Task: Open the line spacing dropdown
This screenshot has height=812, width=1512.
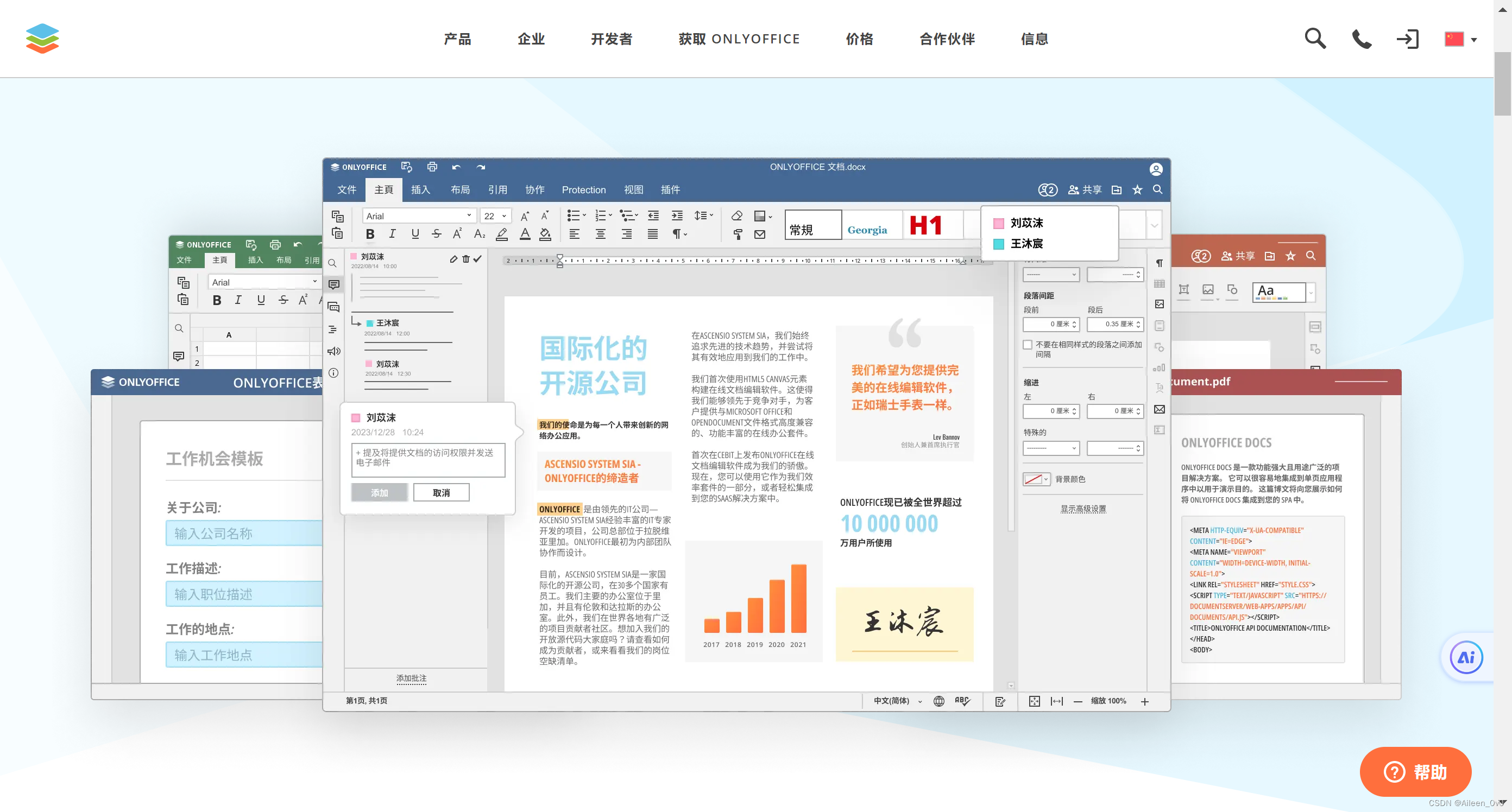Action: [x=703, y=216]
